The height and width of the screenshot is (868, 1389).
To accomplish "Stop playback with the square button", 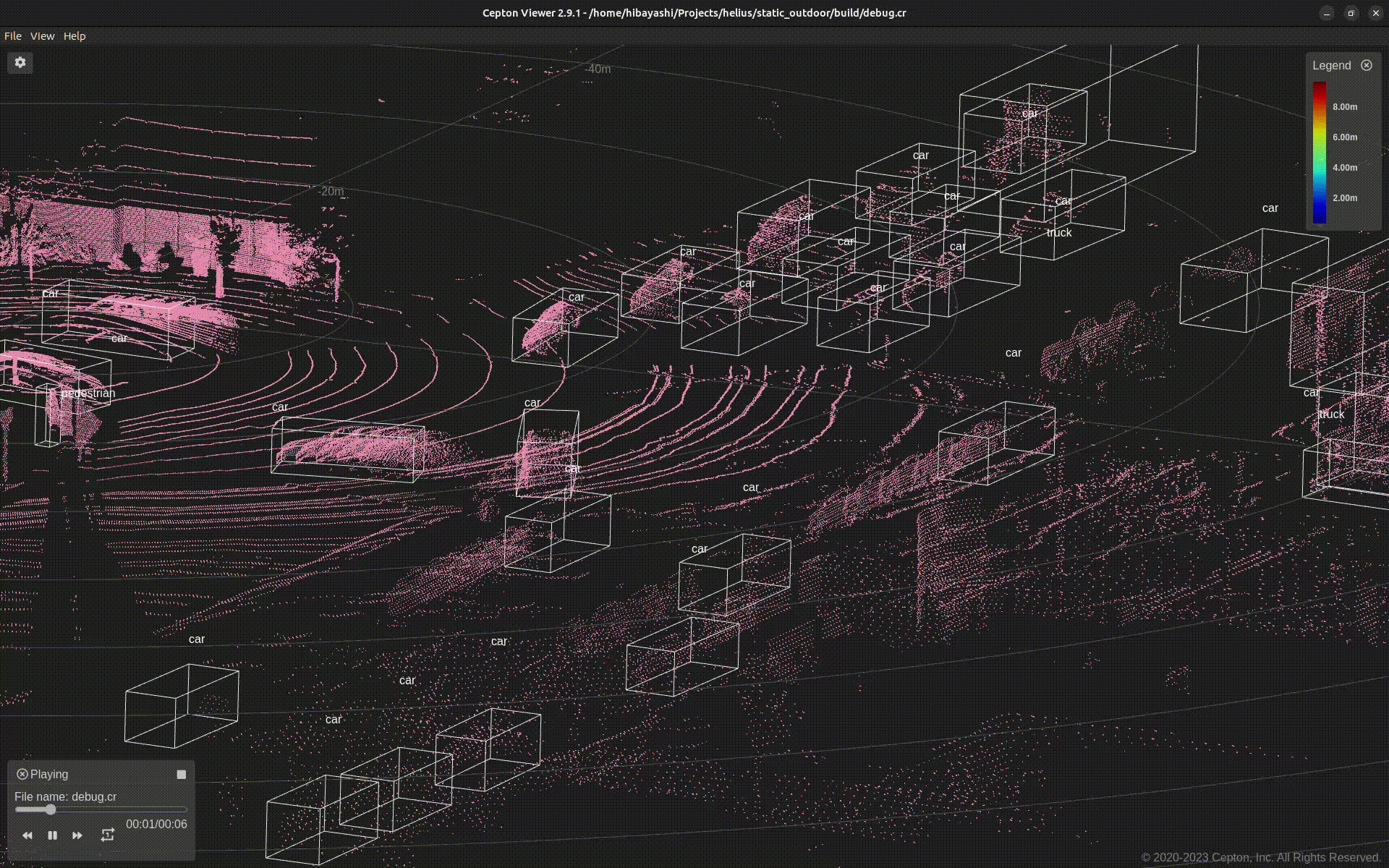I will 182,774.
